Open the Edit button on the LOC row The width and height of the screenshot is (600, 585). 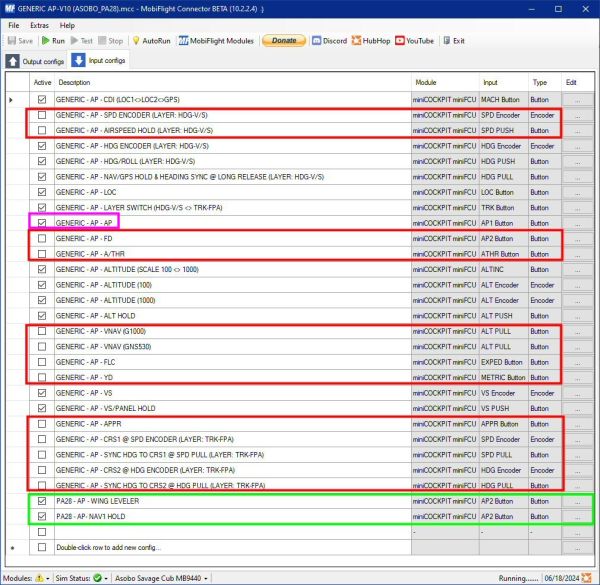(578, 192)
